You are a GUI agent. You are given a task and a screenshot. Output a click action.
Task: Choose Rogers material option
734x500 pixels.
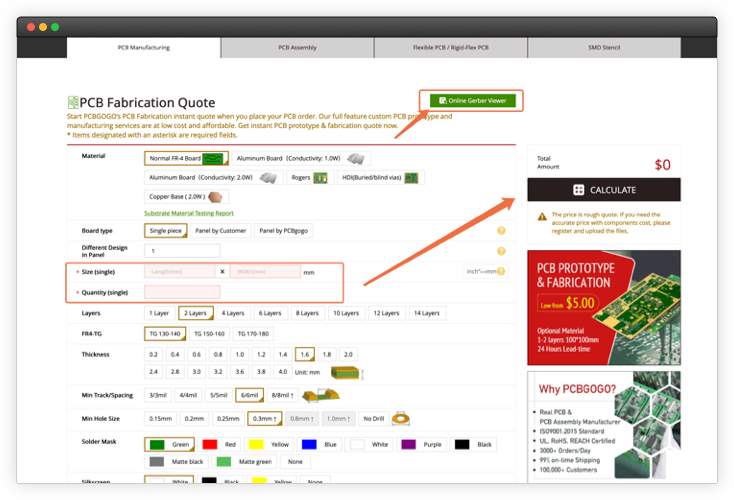(x=310, y=177)
